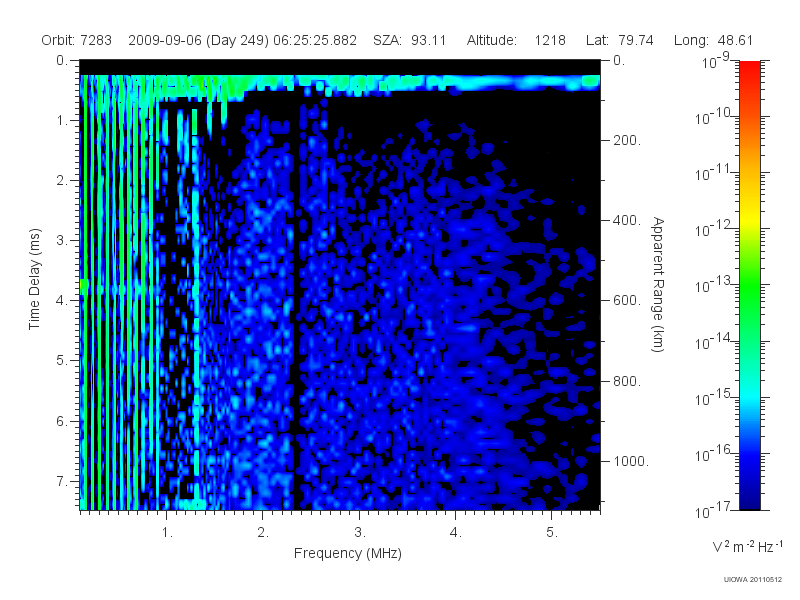Click the '200.' apparent range tick label

tap(627, 140)
